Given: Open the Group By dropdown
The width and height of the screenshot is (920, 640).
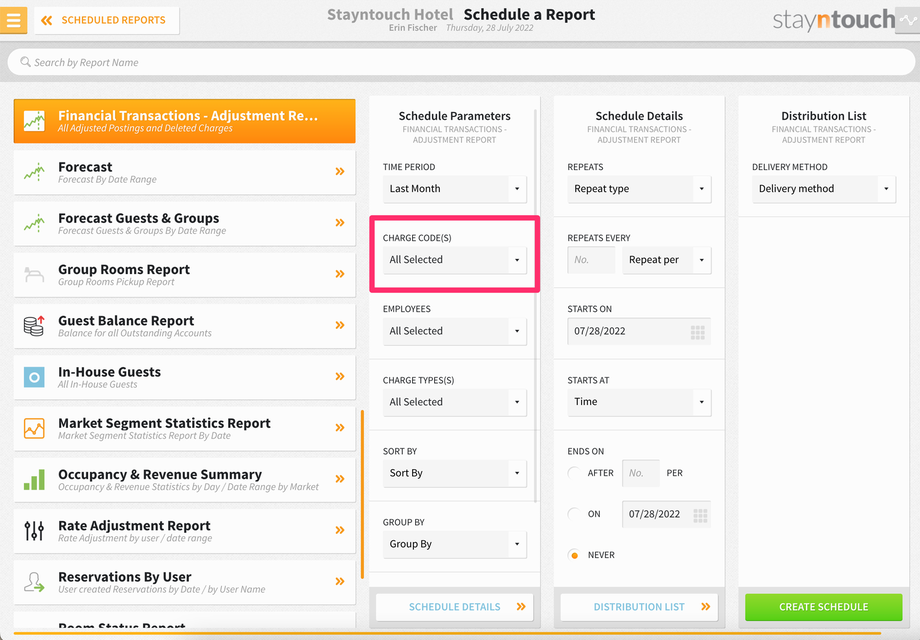Looking at the screenshot, I should pos(455,544).
